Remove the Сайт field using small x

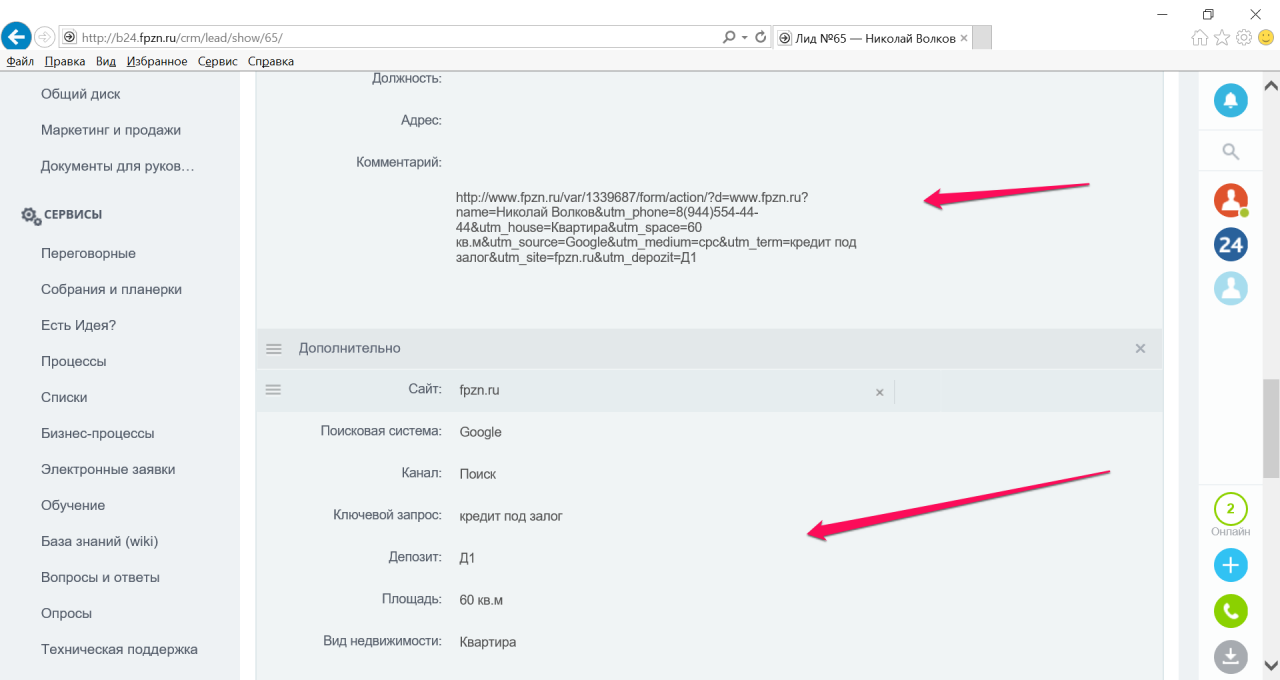[x=880, y=392]
